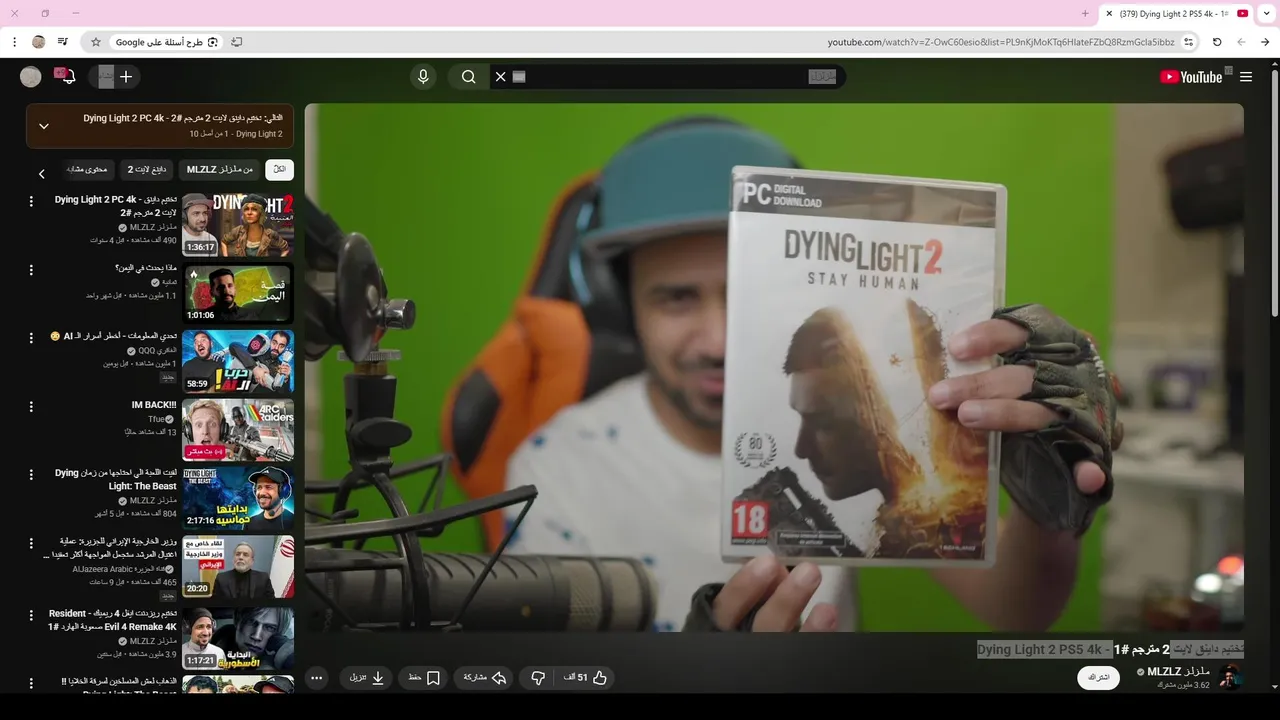Select the 'من ملزلز MLZLZ' filter chip
This screenshot has height=720, width=1280.
point(220,170)
